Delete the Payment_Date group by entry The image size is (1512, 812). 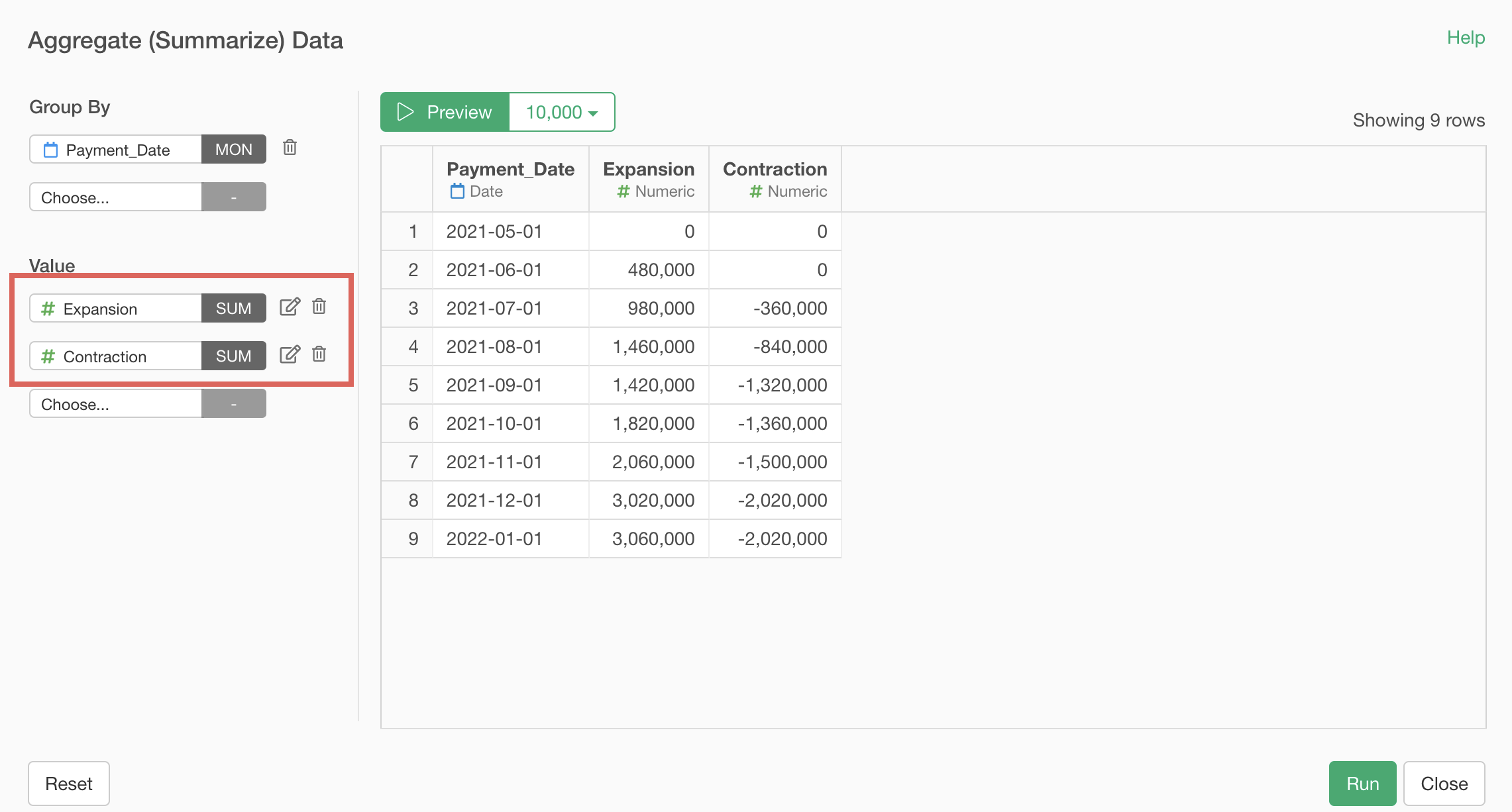pyautogui.click(x=290, y=148)
